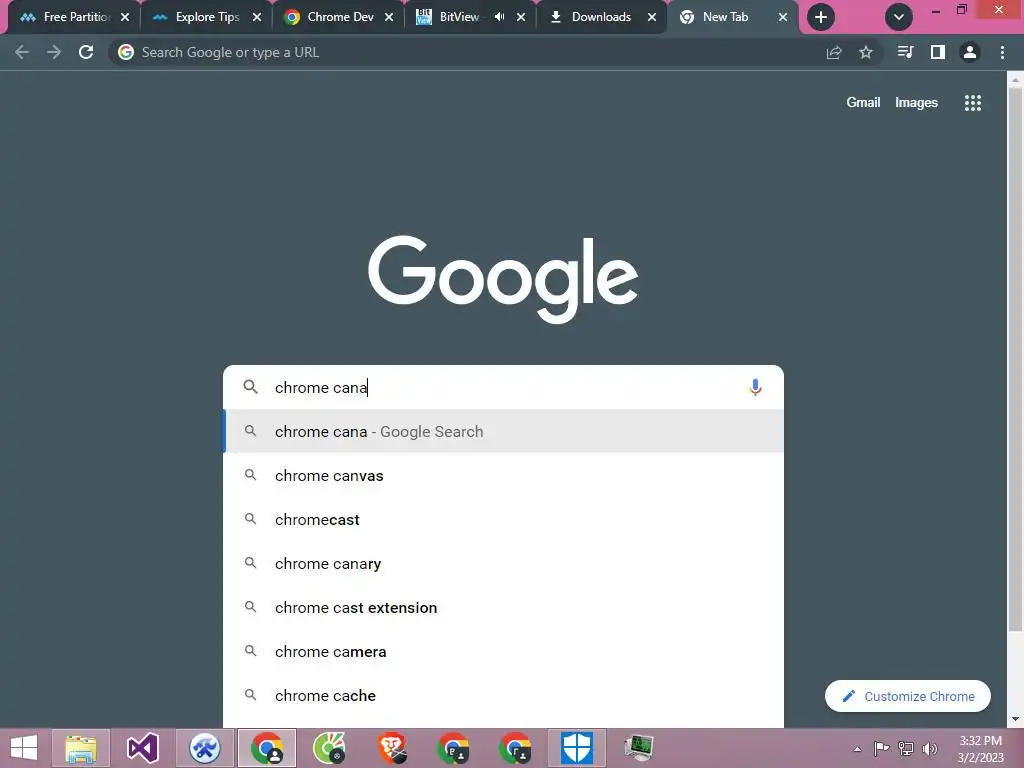
Task: Close the BitView tab
Action: click(x=521, y=18)
